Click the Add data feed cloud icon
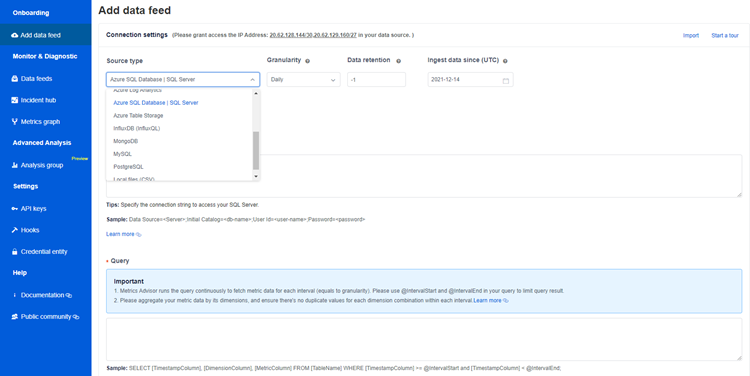The image size is (750, 376). [x=15, y=35]
